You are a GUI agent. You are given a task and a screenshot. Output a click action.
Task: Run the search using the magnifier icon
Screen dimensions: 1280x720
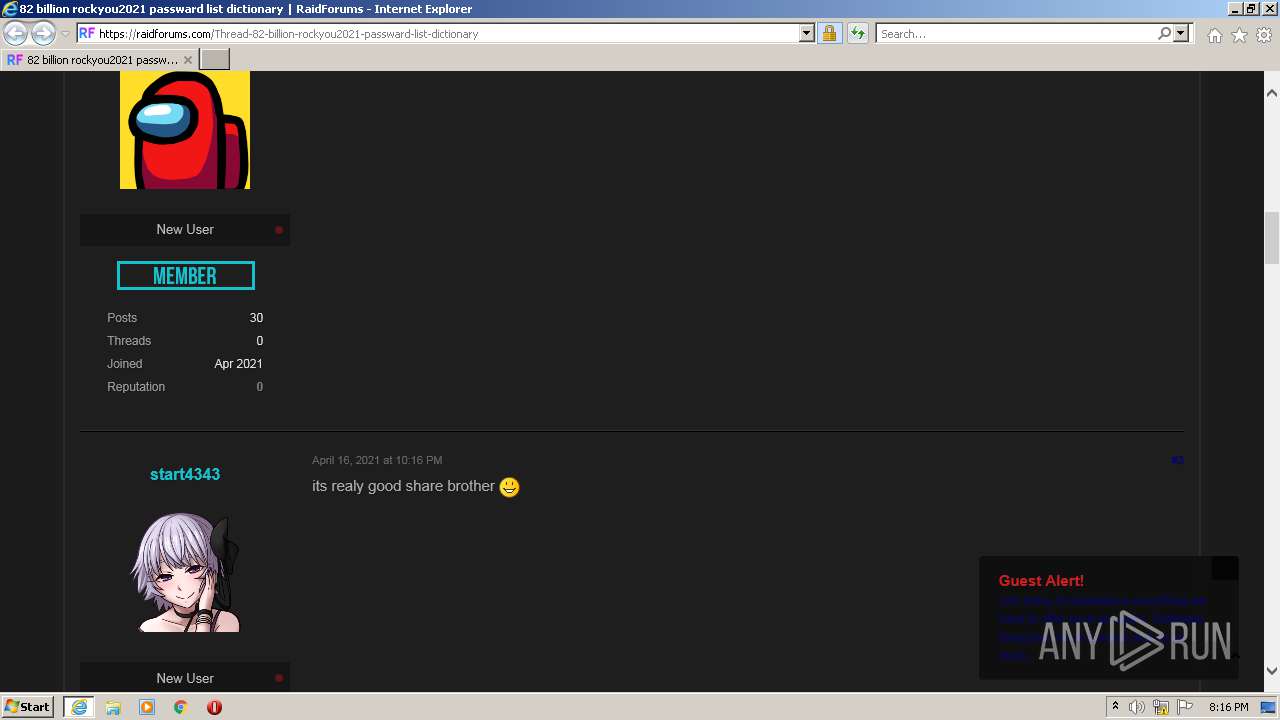(1164, 34)
